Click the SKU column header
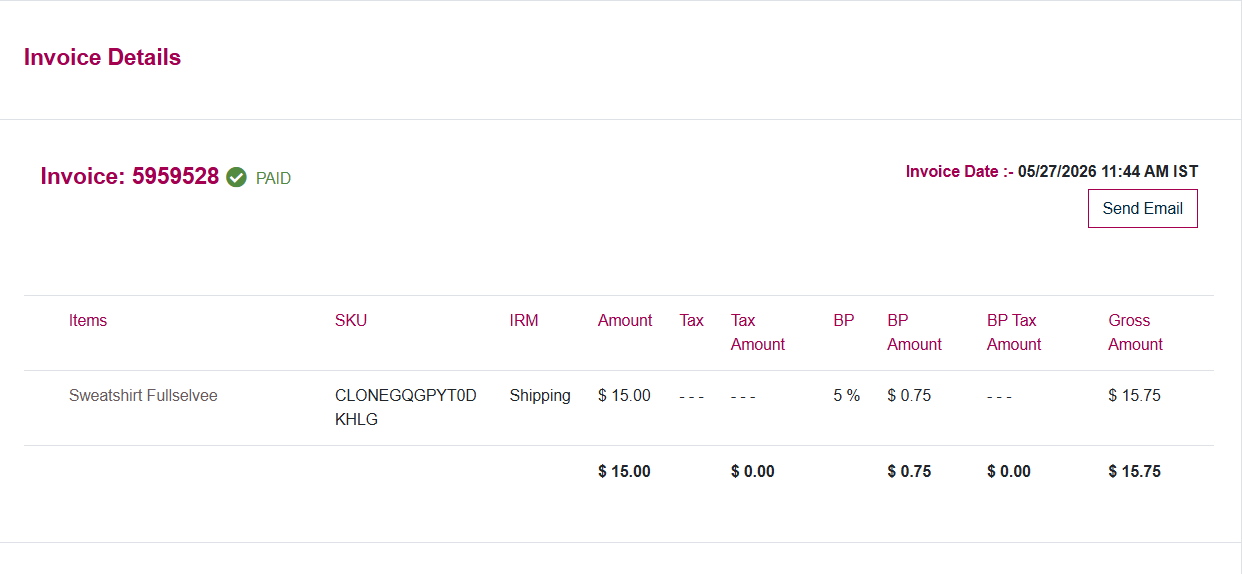 coord(351,320)
